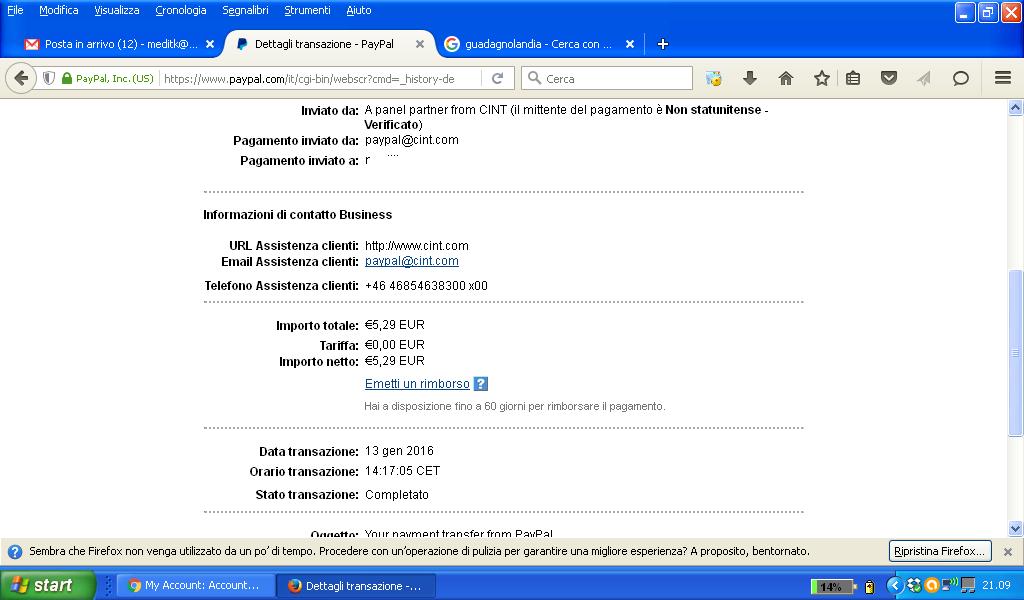Switch to My Account Chrome taskbar window
The height and width of the screenshot is (600, 1024).
[x=194, y=586]
